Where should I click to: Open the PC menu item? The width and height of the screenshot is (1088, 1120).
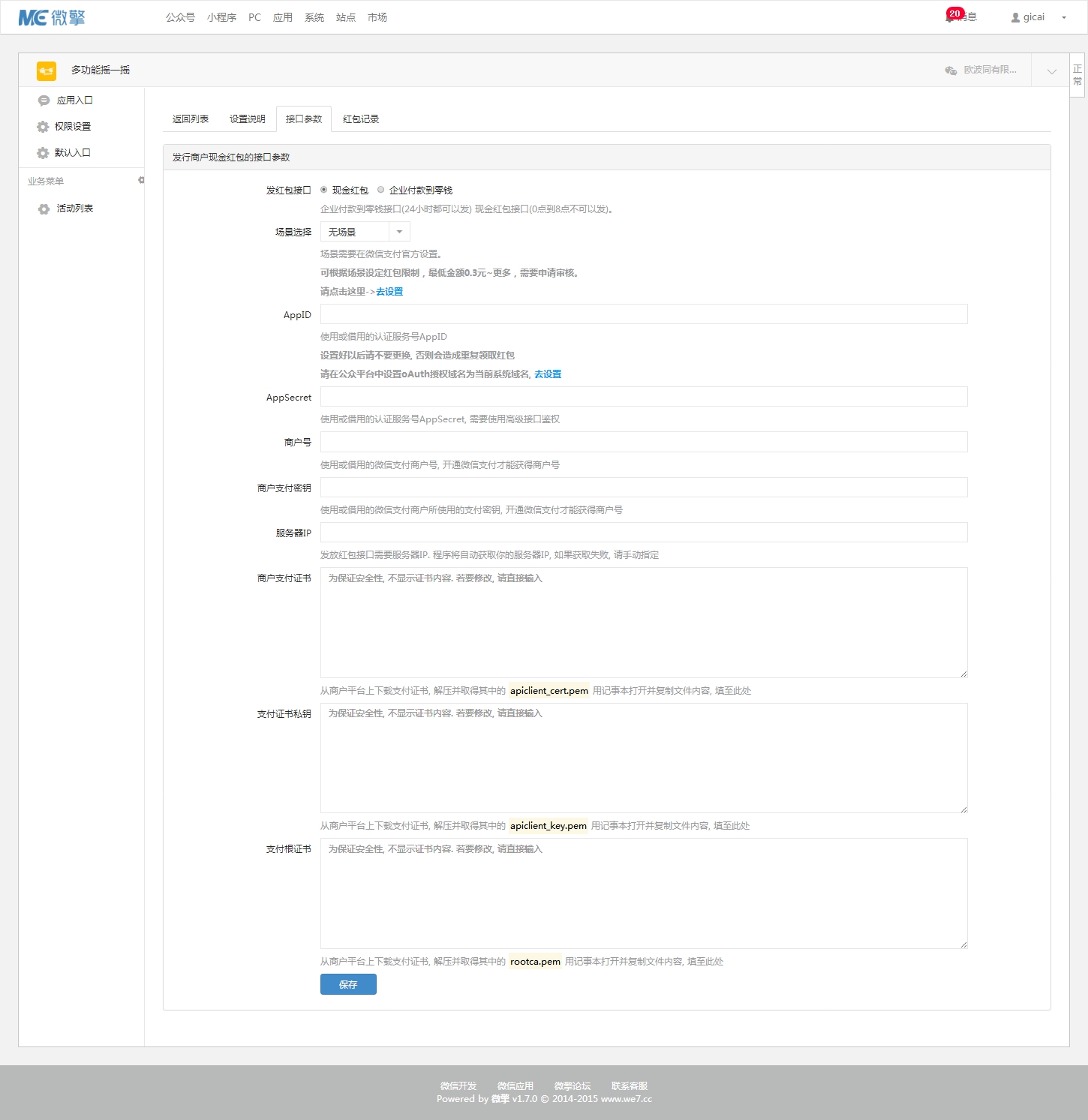coord(255,17)
